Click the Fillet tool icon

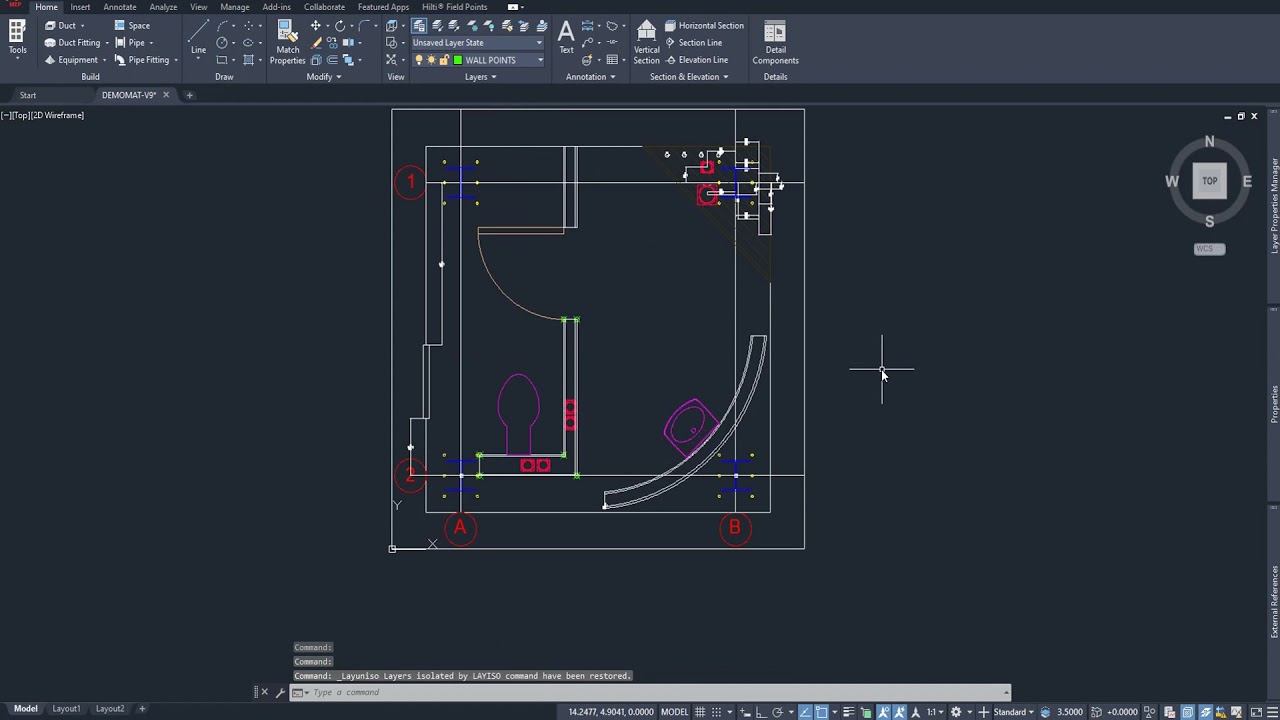[x=364, y=26]
